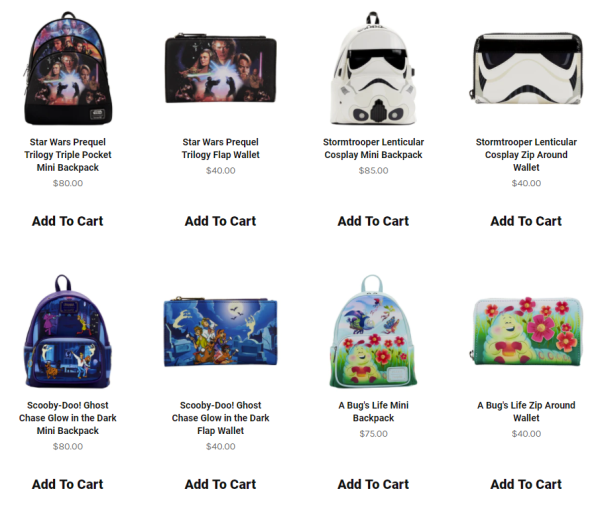Screen dimensions: 600x507
Task: Open Star Wars Prequel Trilogy Flap Wallet title
Action: [x=221, y=148]
